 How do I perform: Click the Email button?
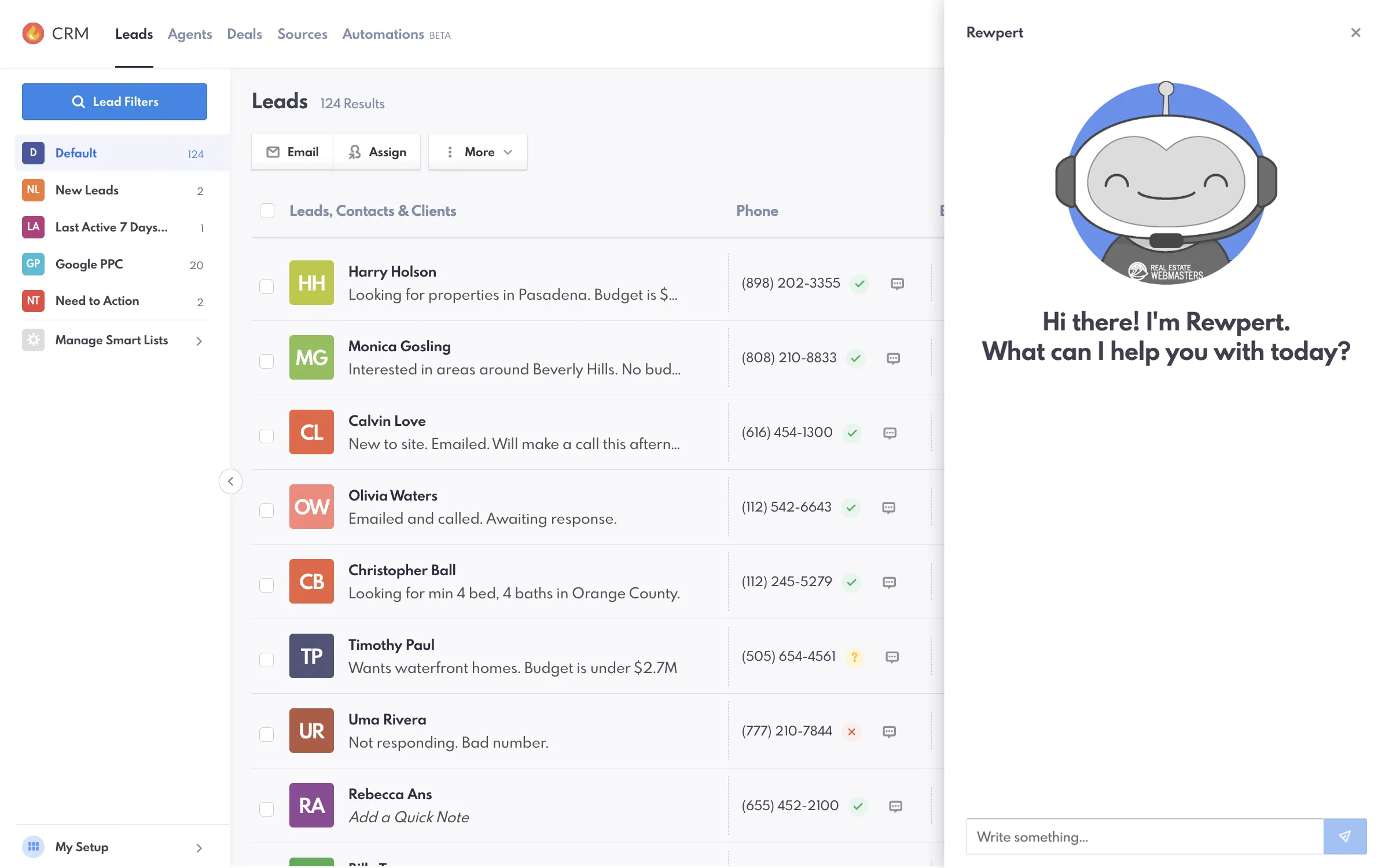click(292, 152)
